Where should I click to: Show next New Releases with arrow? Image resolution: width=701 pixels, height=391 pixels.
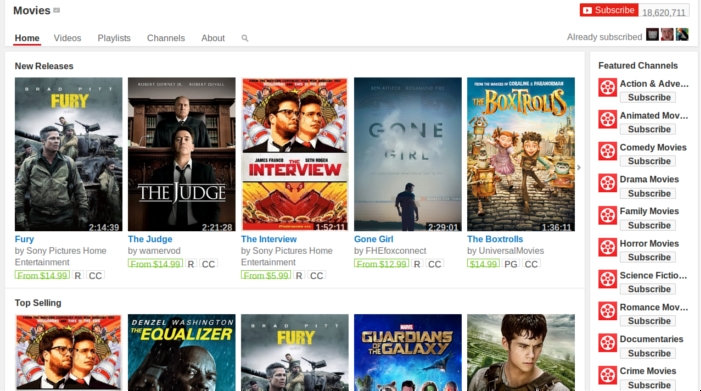click(x=579, y=168)
